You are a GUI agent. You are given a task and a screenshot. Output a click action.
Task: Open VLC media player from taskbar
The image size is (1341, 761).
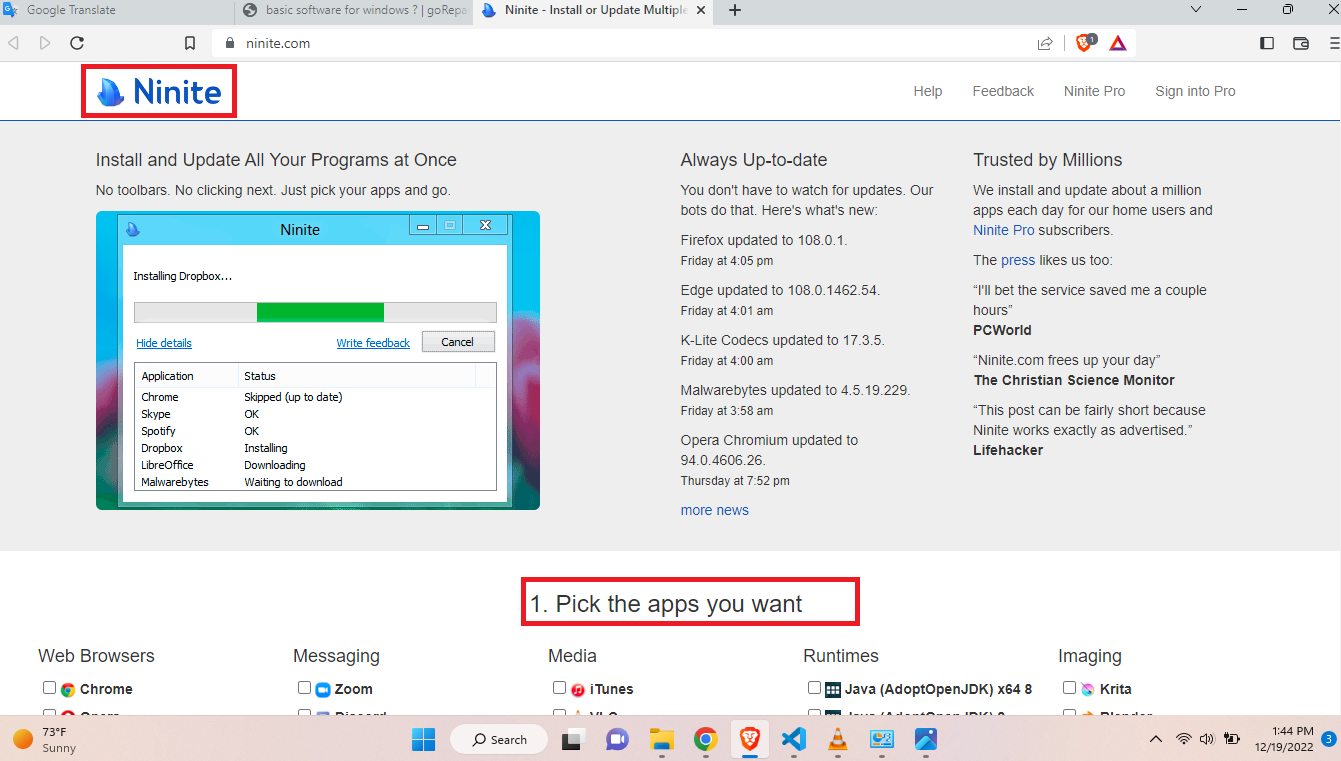click(x=838, y=740)
